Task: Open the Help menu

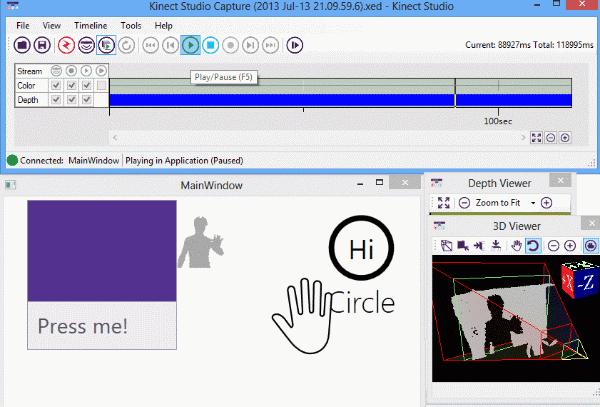Action: point(163,26)
